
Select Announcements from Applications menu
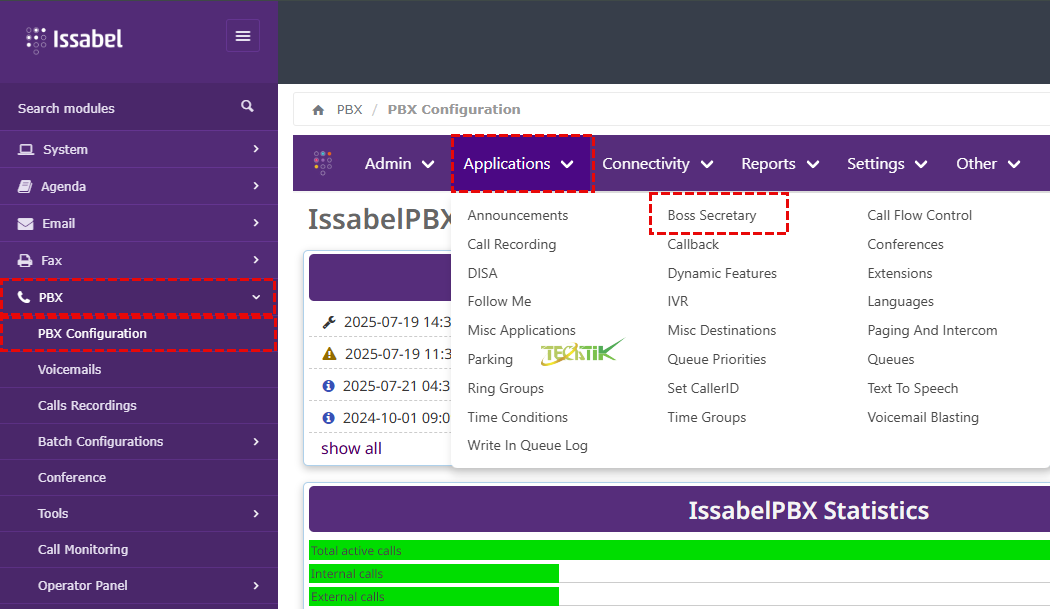click(518, 215)
